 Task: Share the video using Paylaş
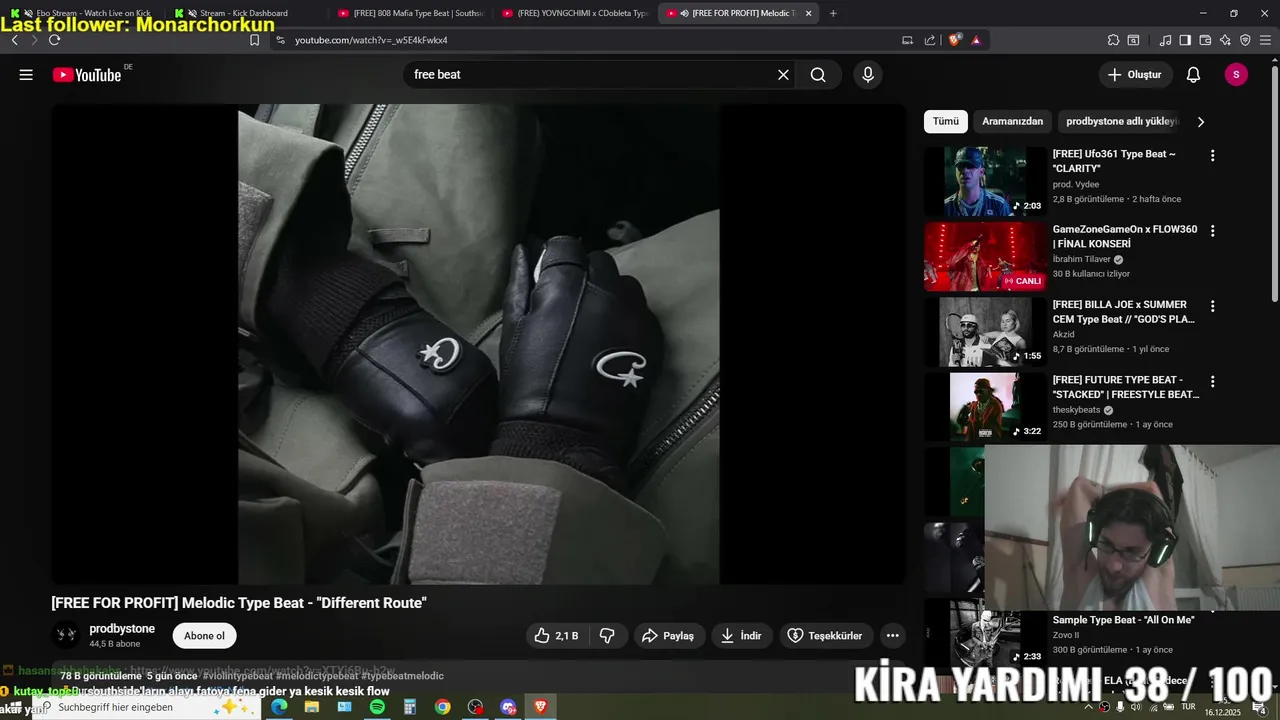[x=669, y=636]
